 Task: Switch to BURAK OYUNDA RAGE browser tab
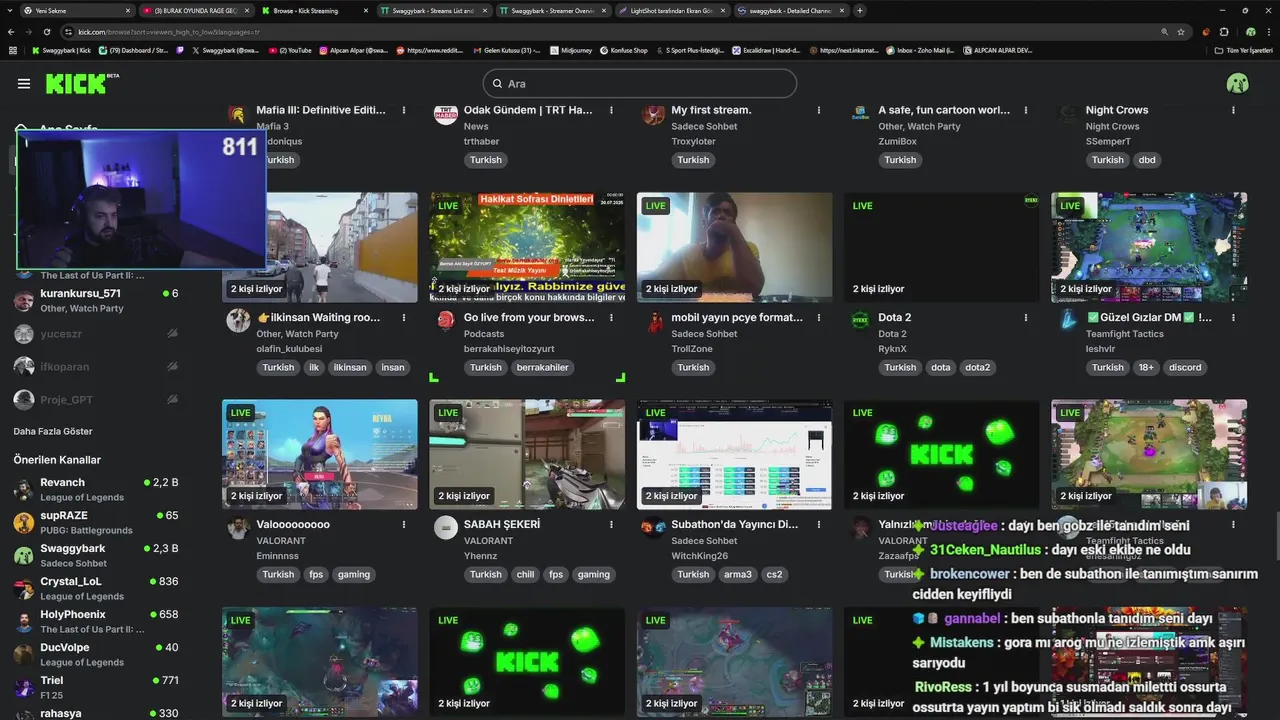tap(195, 10)
